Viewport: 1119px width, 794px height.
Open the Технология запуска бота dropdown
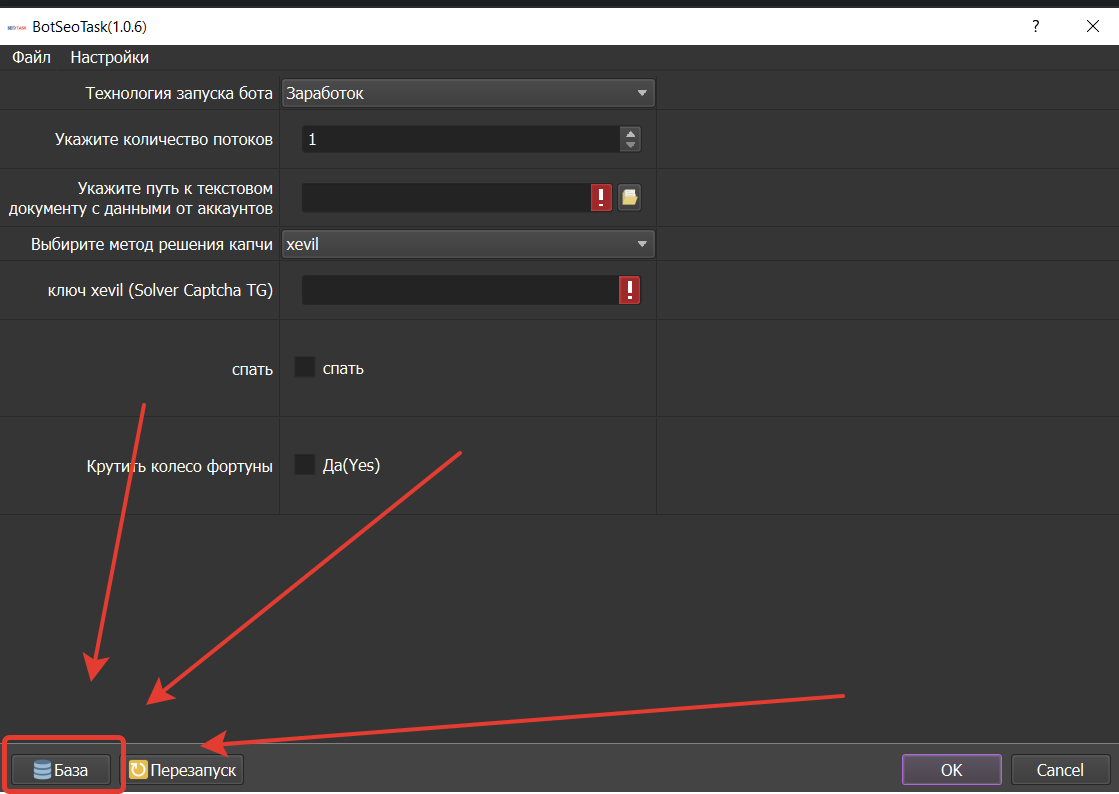click(x=468, y=93)
